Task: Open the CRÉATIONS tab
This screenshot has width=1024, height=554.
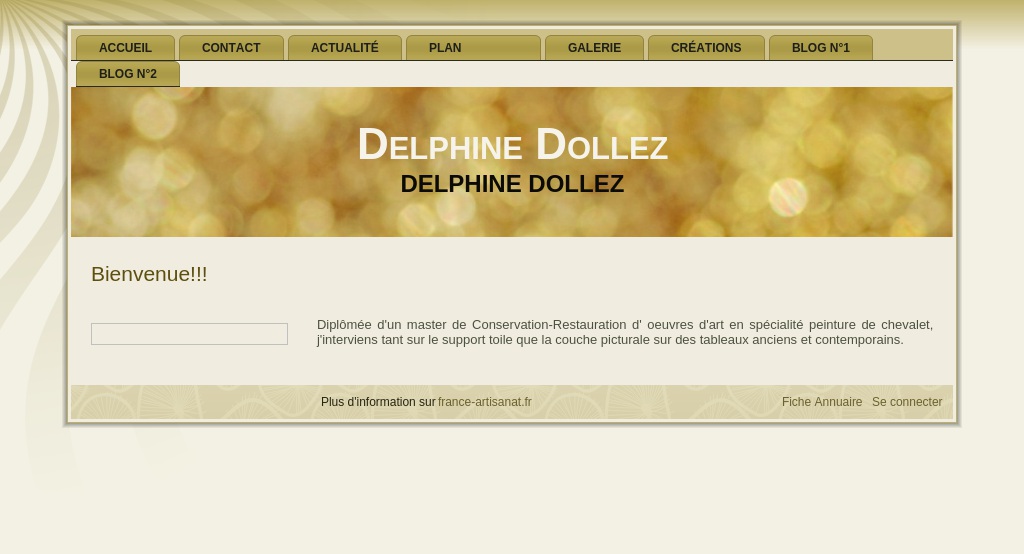Action: (x=706, y=48)
